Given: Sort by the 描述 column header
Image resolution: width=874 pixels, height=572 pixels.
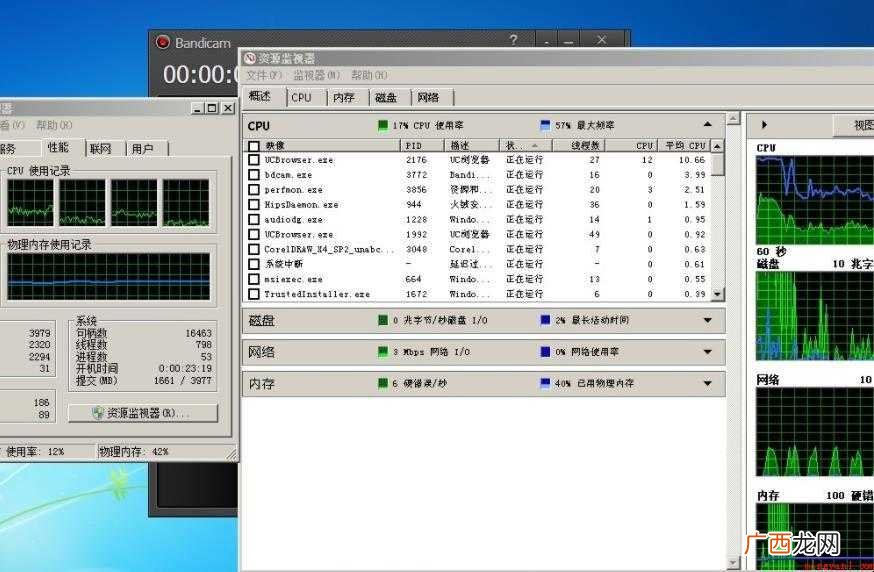Looking at the screenshot, I should point(472,146).
